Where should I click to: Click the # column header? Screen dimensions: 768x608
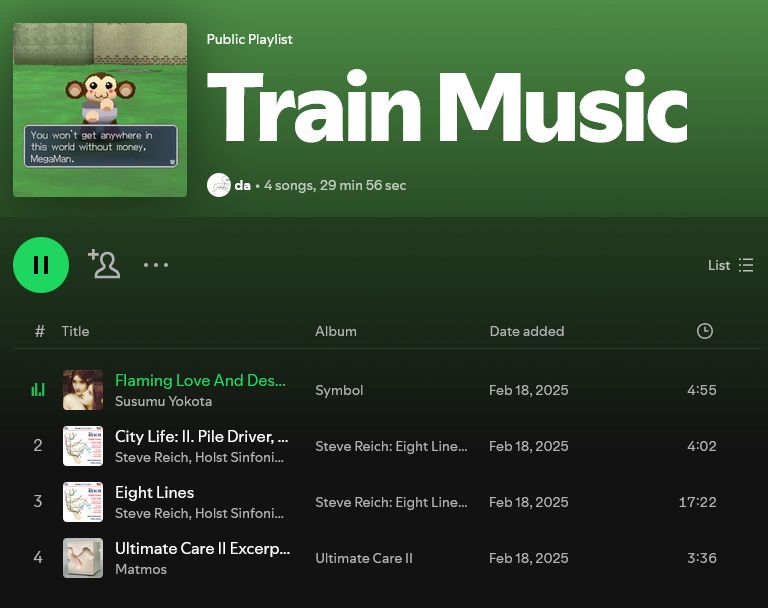[x=40, y=331]
